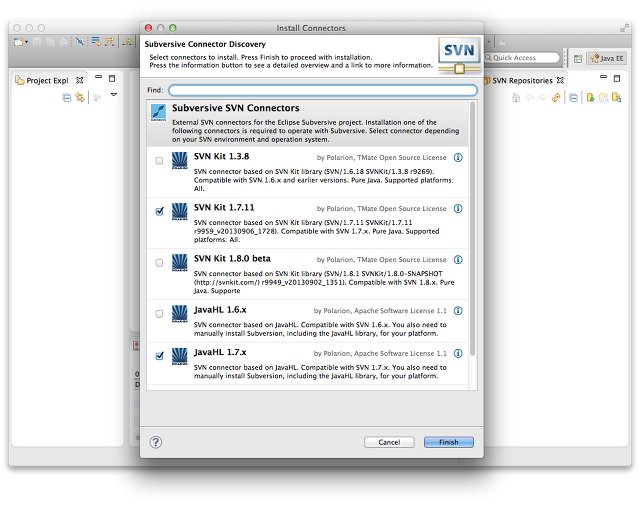The image size is (640, 506).
Task: Show info for SVN Kit 1.8.0 beta
Action: coord(458,260)
